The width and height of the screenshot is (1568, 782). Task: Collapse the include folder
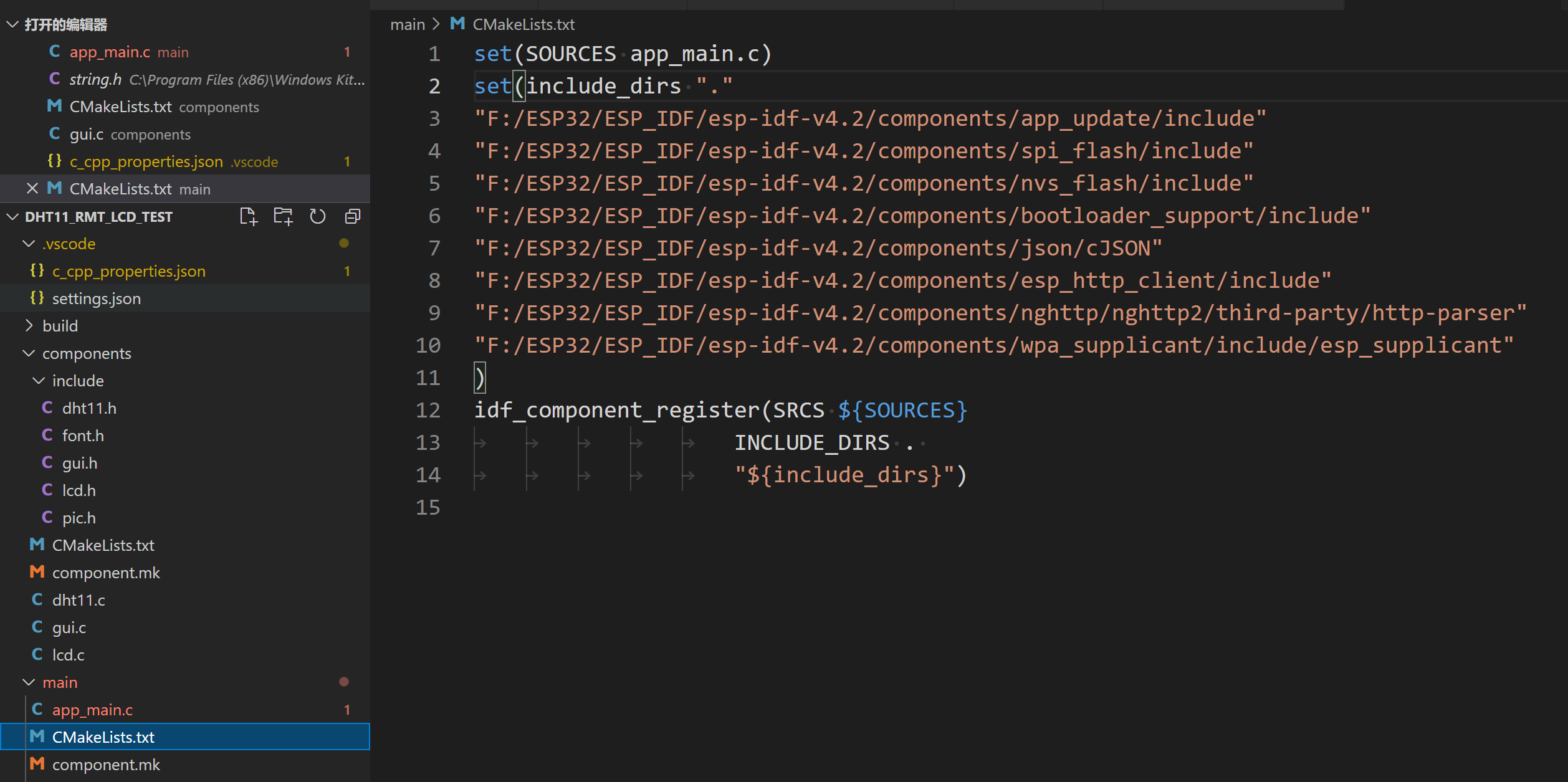point(39,381)
